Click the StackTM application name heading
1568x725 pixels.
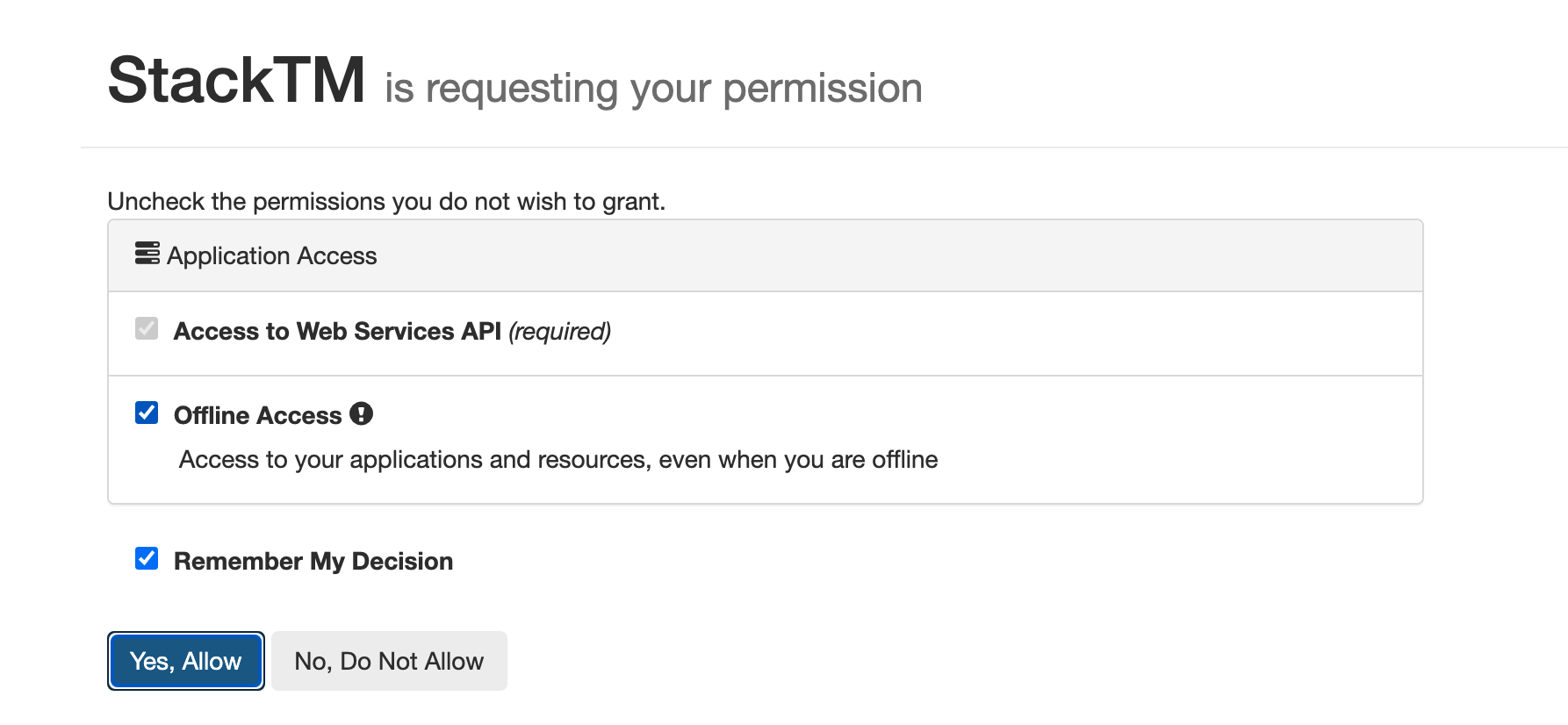tap(236, 80)
